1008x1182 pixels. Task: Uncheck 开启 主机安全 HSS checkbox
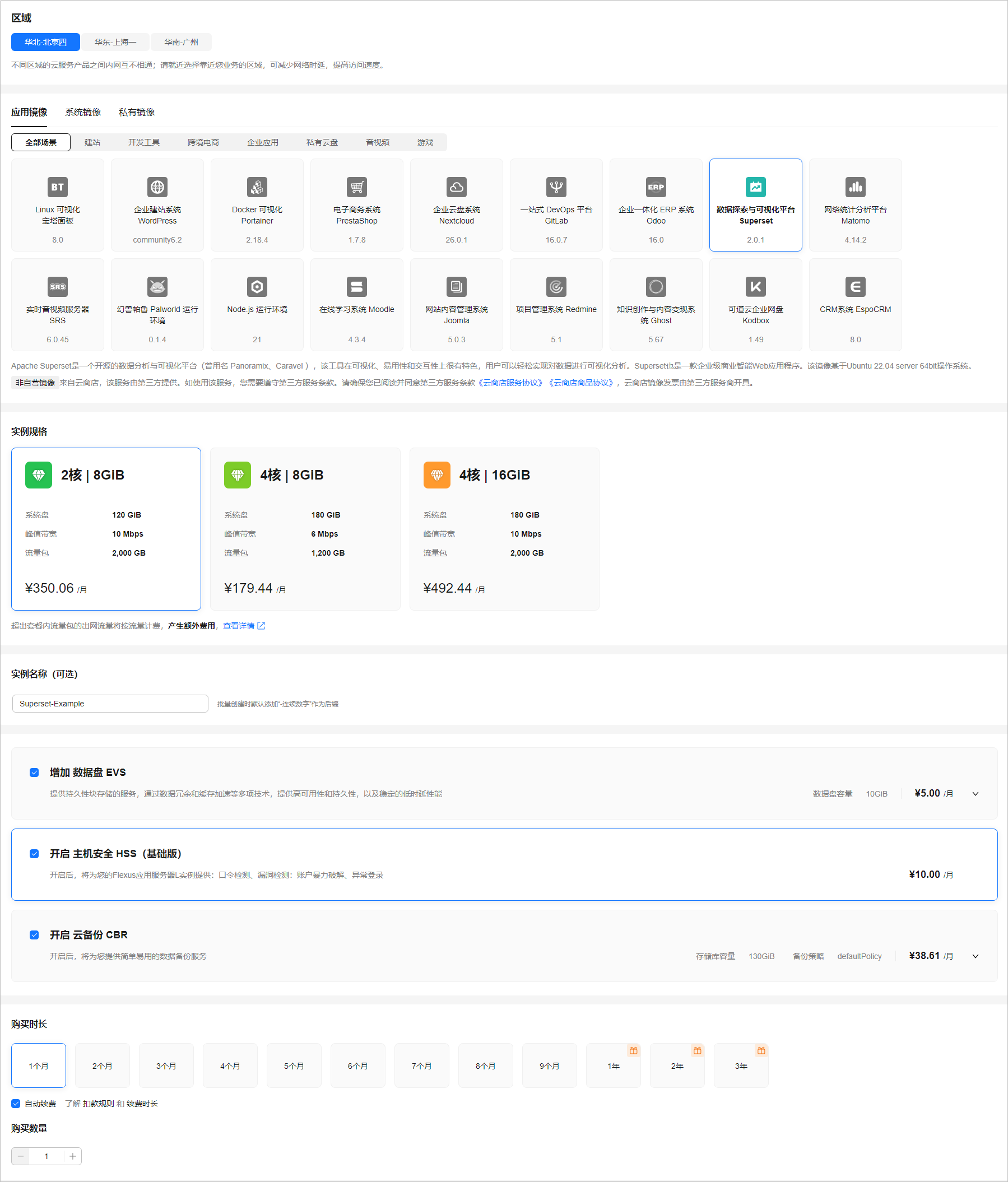pos(34,854)
